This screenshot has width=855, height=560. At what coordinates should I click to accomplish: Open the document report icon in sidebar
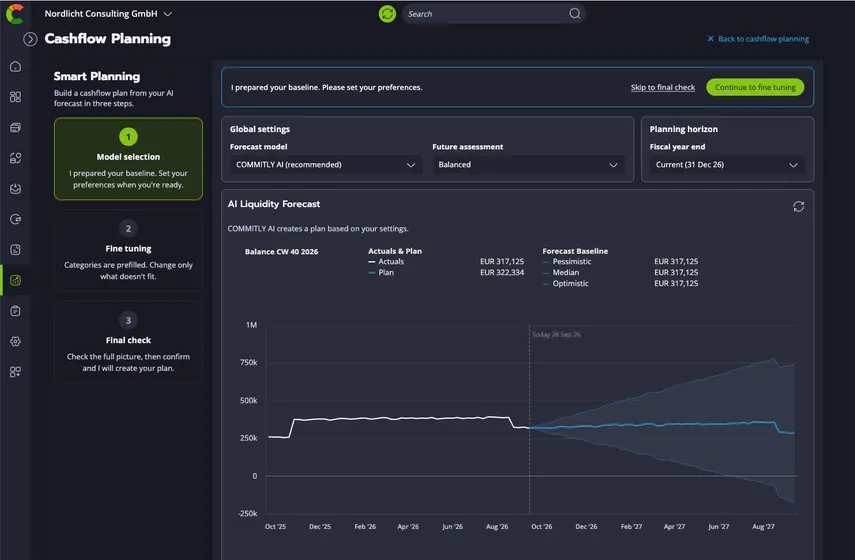(15, 250)
